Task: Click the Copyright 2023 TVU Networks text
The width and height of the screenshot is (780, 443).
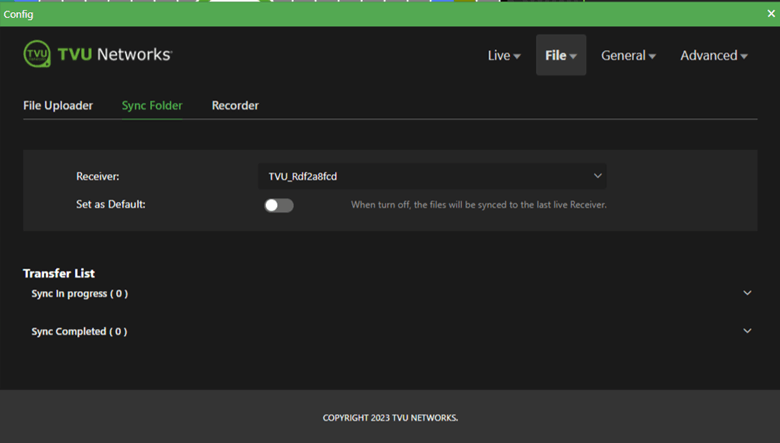Action: [x=390, y=418]
